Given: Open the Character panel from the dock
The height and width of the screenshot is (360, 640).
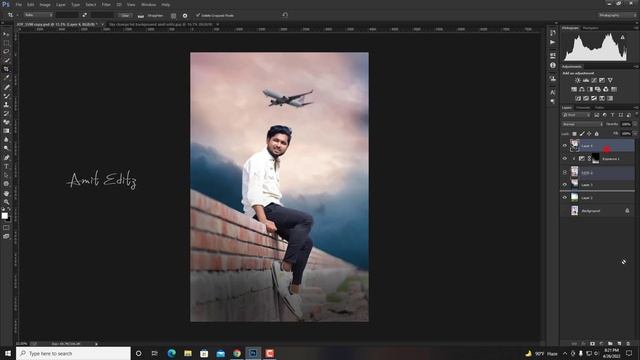Looking at the screenshot, I should pyautogui.click(x=553, y=93).
